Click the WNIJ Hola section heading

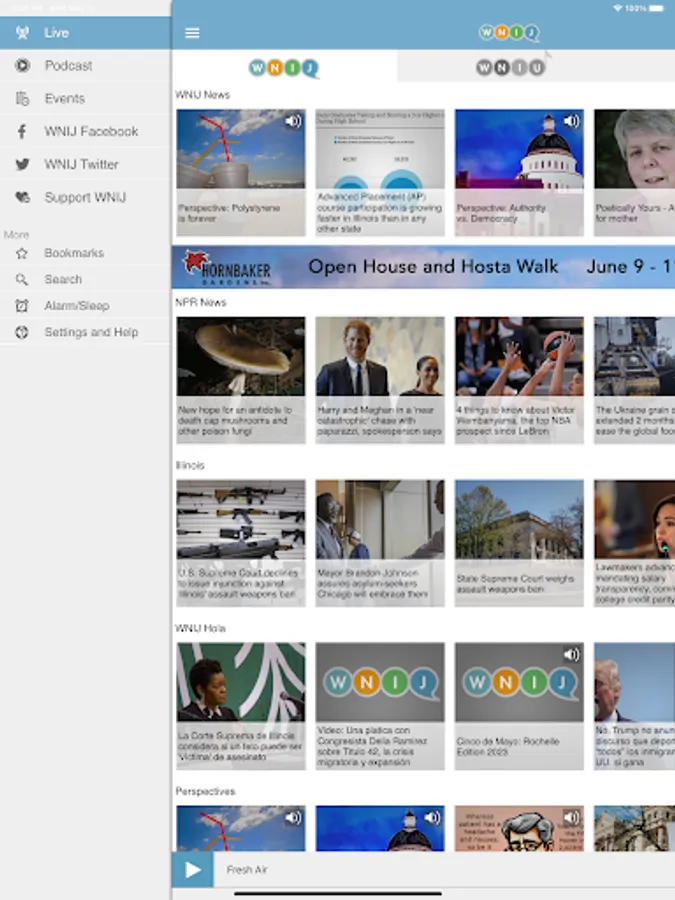(200, 629)
